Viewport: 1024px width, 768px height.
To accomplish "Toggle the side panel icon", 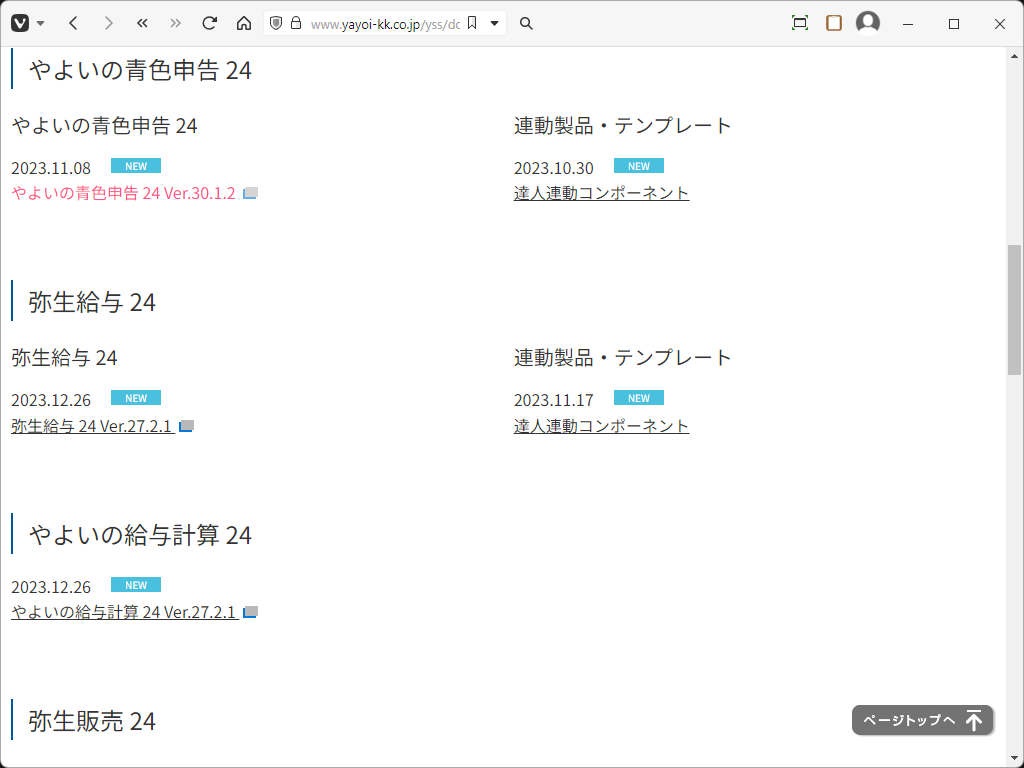I will click(x=833, y=24).
